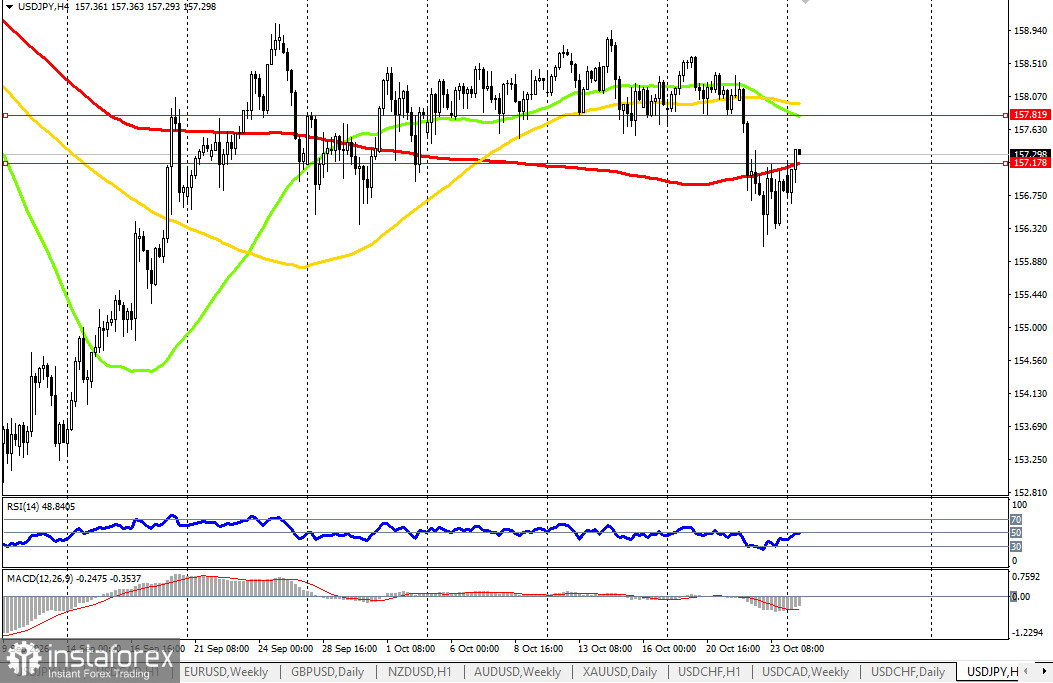Click the 21 Sep 08:00 time label
This screenshot has width=1053, height=683.
(222, 649)
